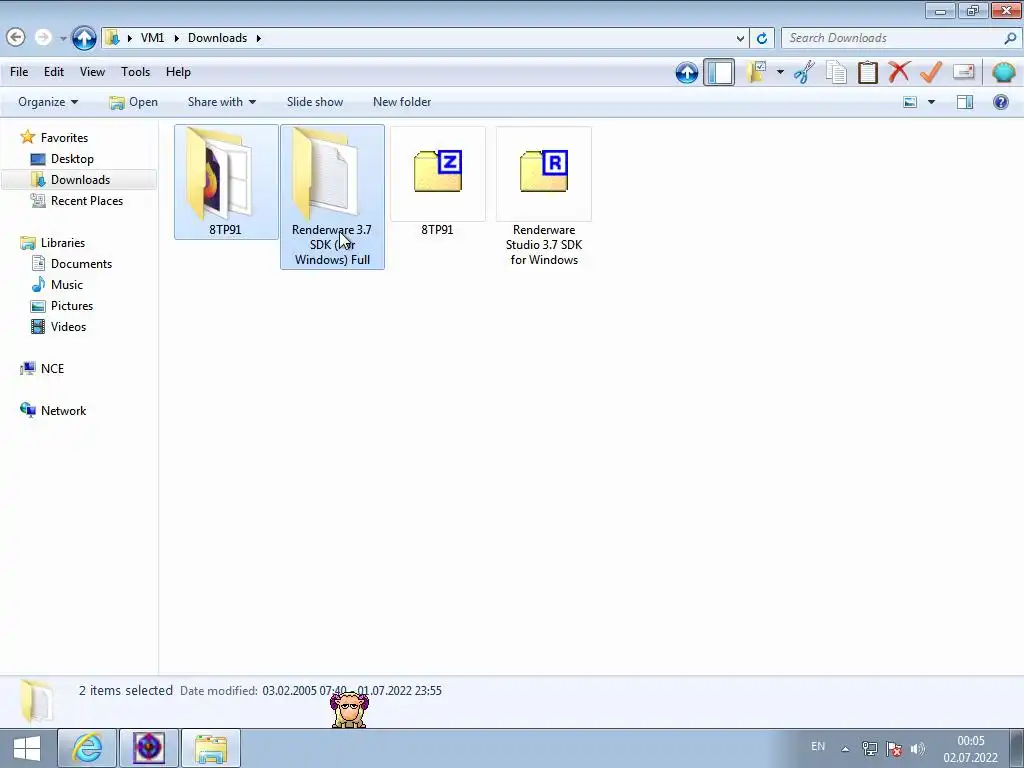This screenshot has height=768, width=1024.
Task: Click the clipboard Paste icon
Action: (x=867, y=72)
